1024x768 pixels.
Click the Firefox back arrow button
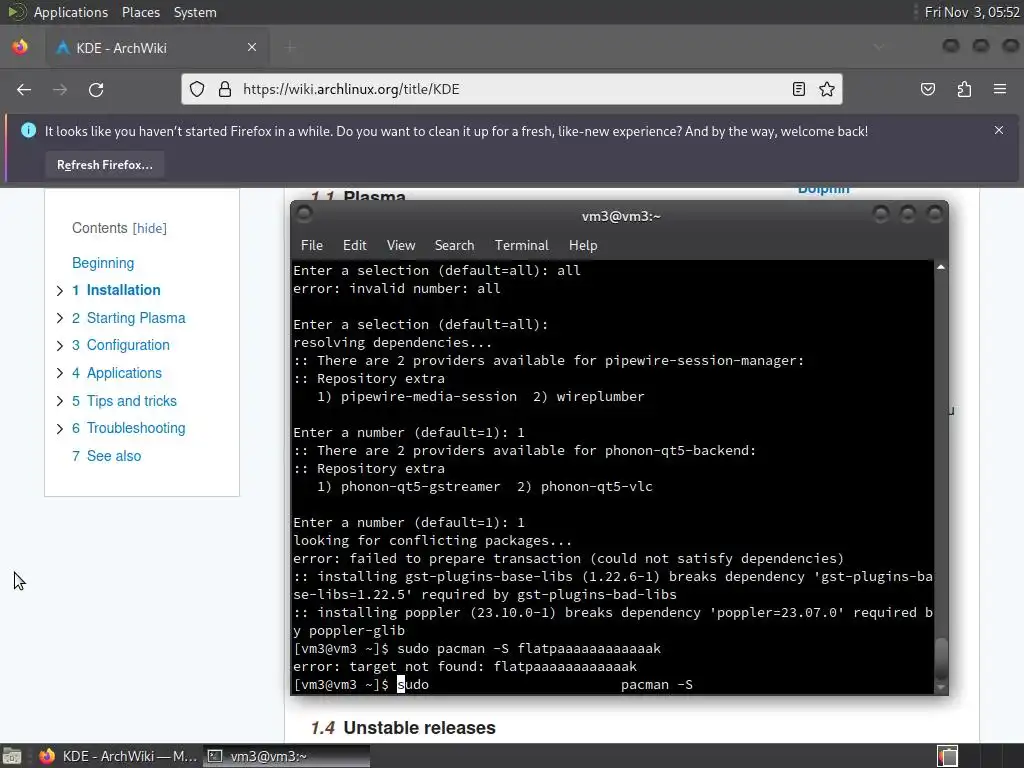(x=24, y=89)
